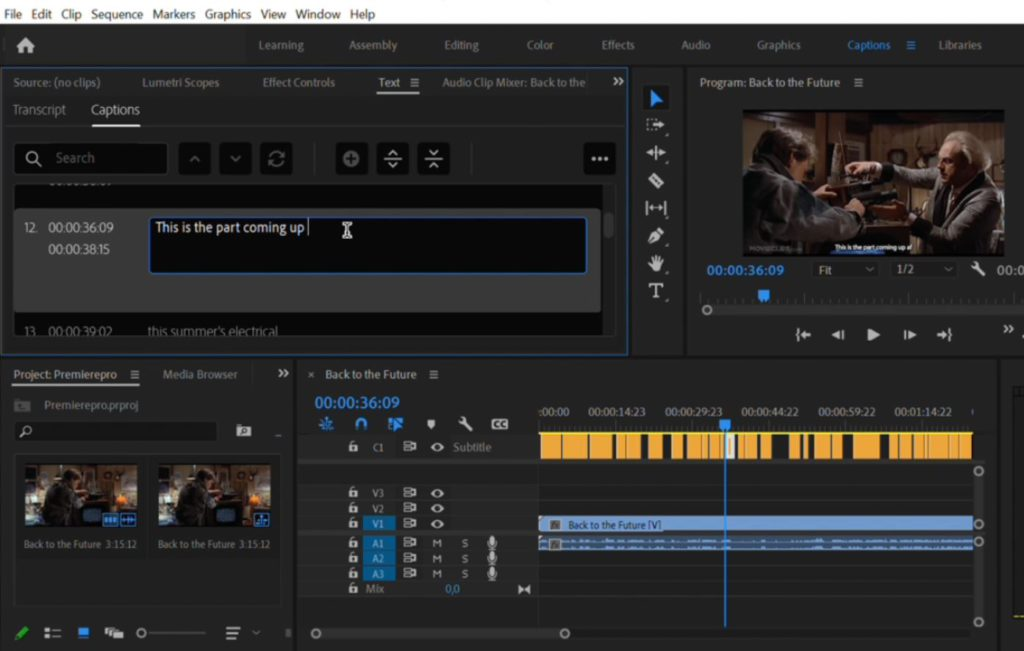This screenshot has height=651, width=1024.
Task: Open Back to the Future sequence menu
Action: (x=434, y=375)
